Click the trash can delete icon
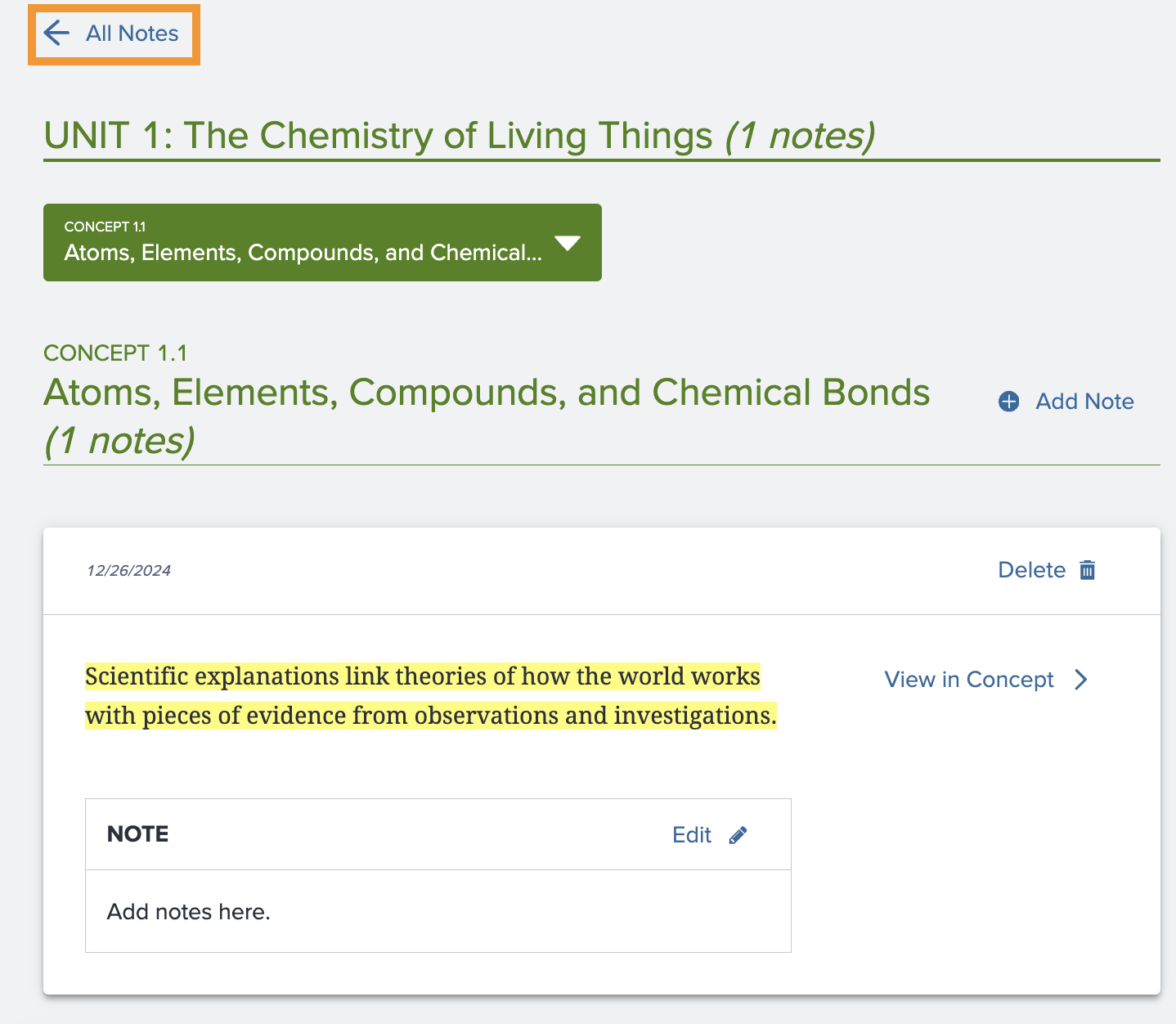The width and height of the screenshot is (1176, 1024). [x=1088, y=570]
